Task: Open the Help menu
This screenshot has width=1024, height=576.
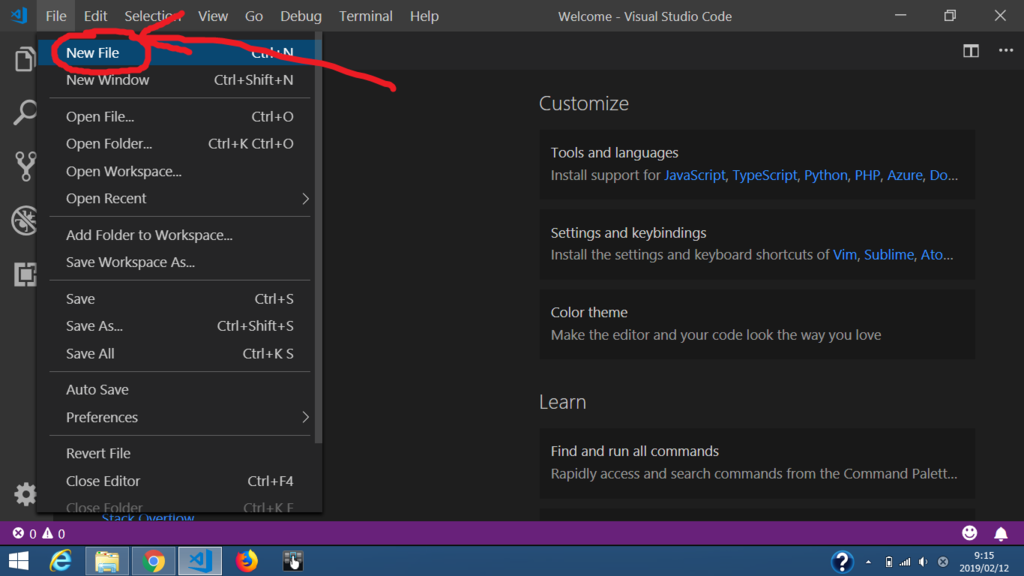Action: point(424,16)
